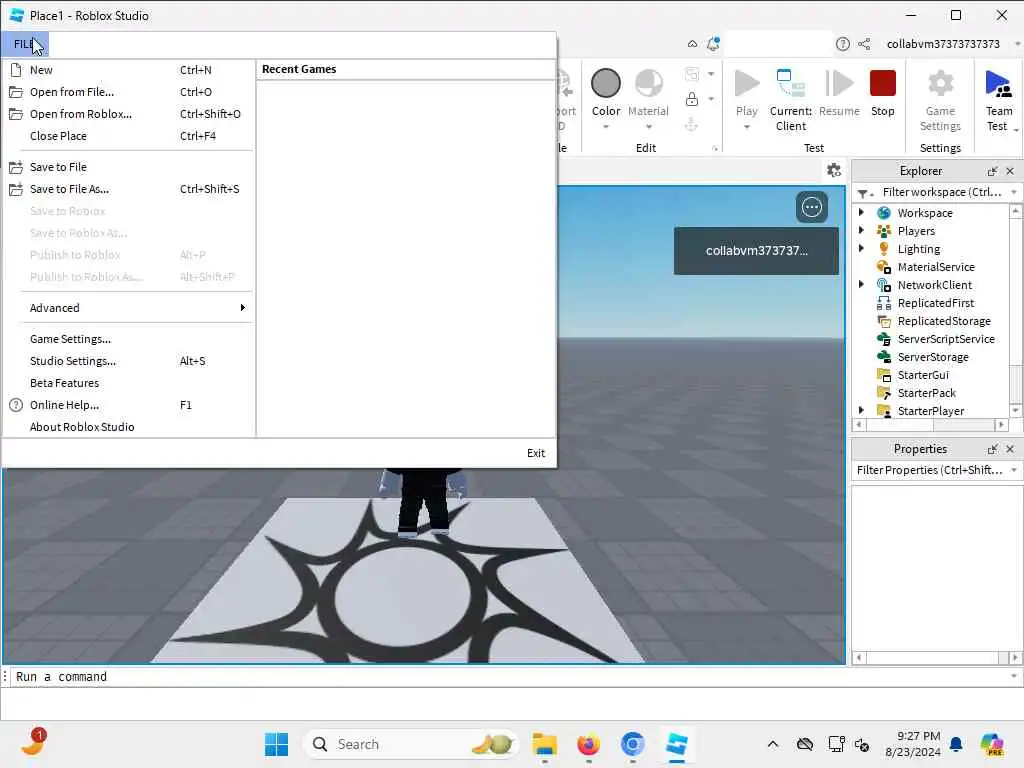Click the Color tool icon

click(x=605, y=84)
